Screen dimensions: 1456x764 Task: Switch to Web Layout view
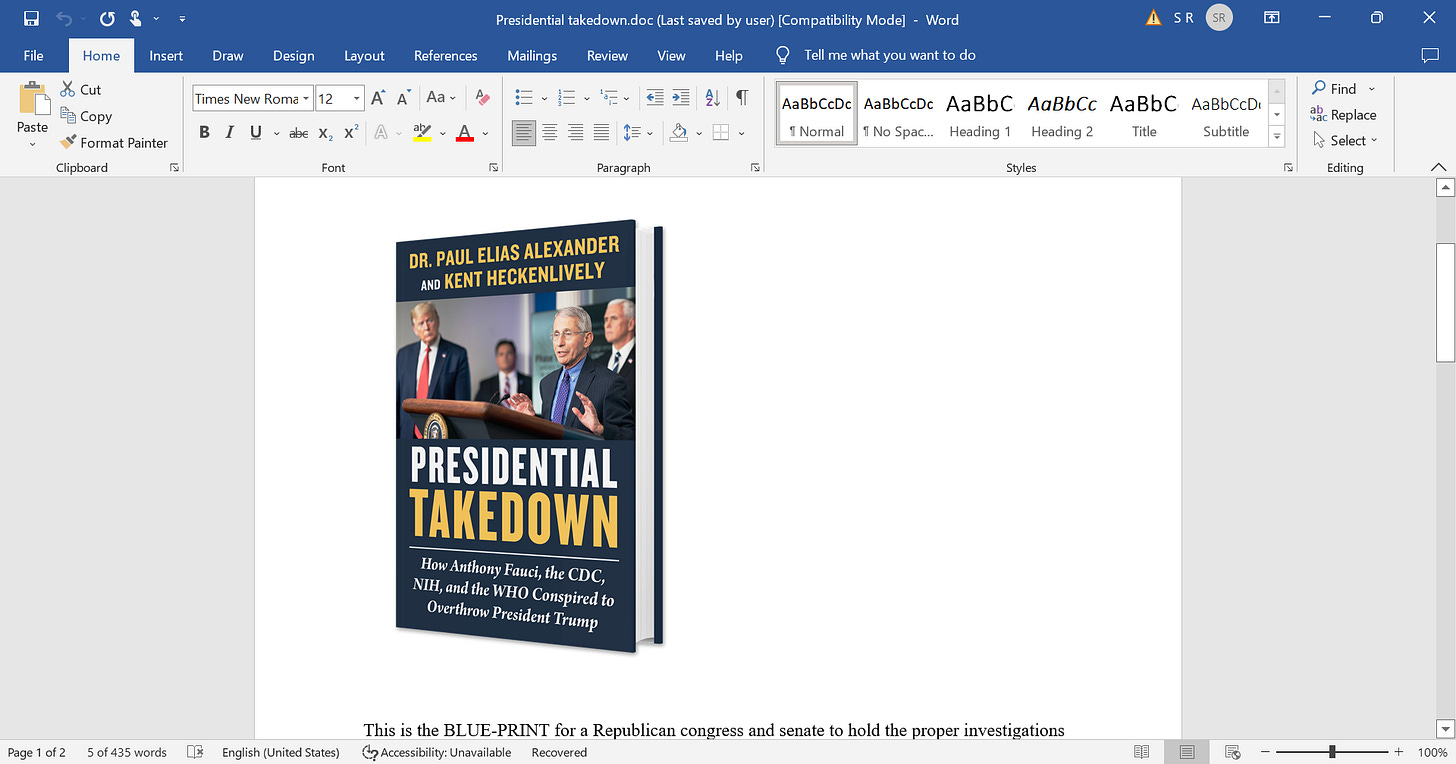[x=1233, y=752]
